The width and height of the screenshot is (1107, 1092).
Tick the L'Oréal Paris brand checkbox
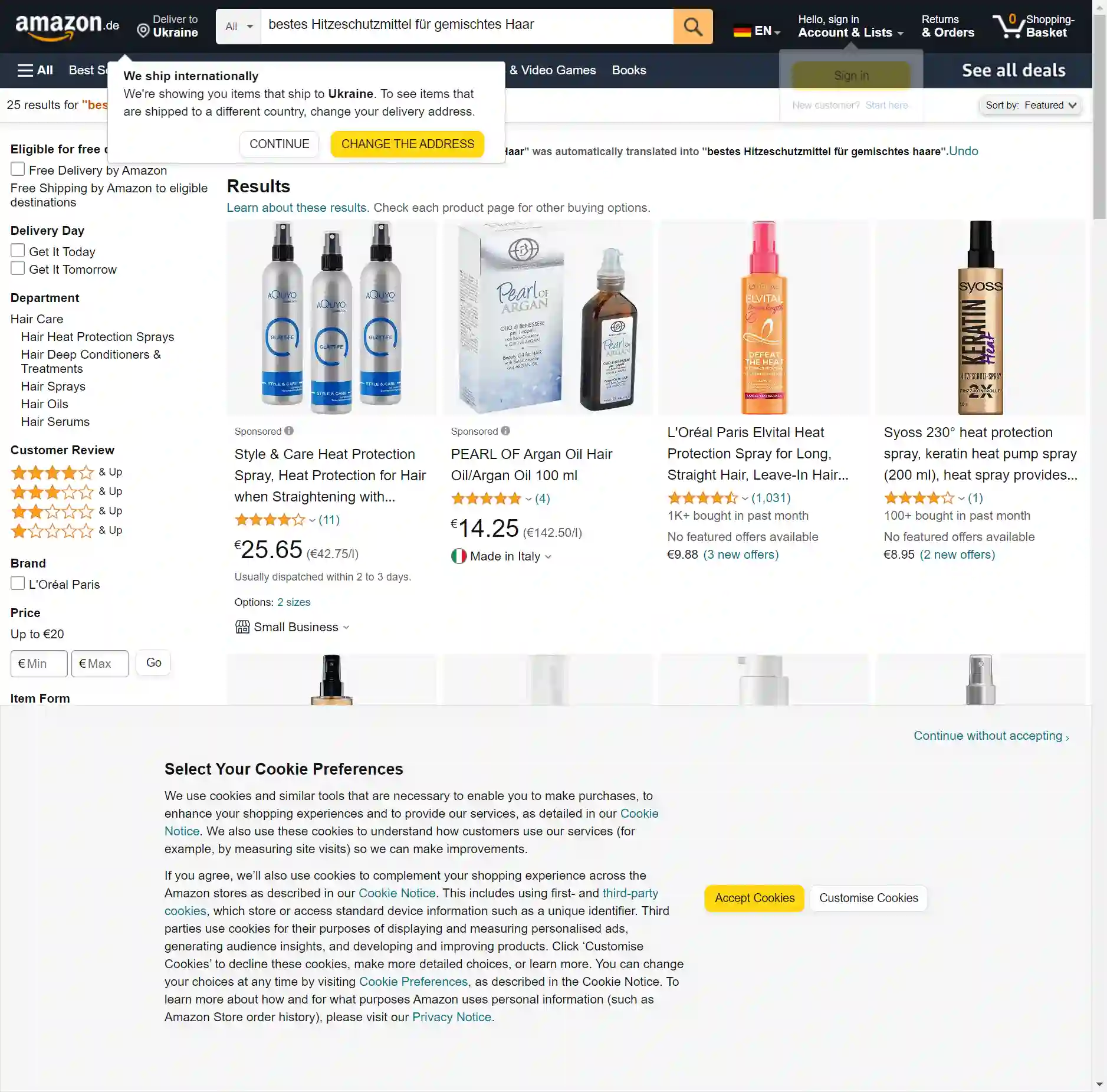pyautogui.click(x=18, y=583)
